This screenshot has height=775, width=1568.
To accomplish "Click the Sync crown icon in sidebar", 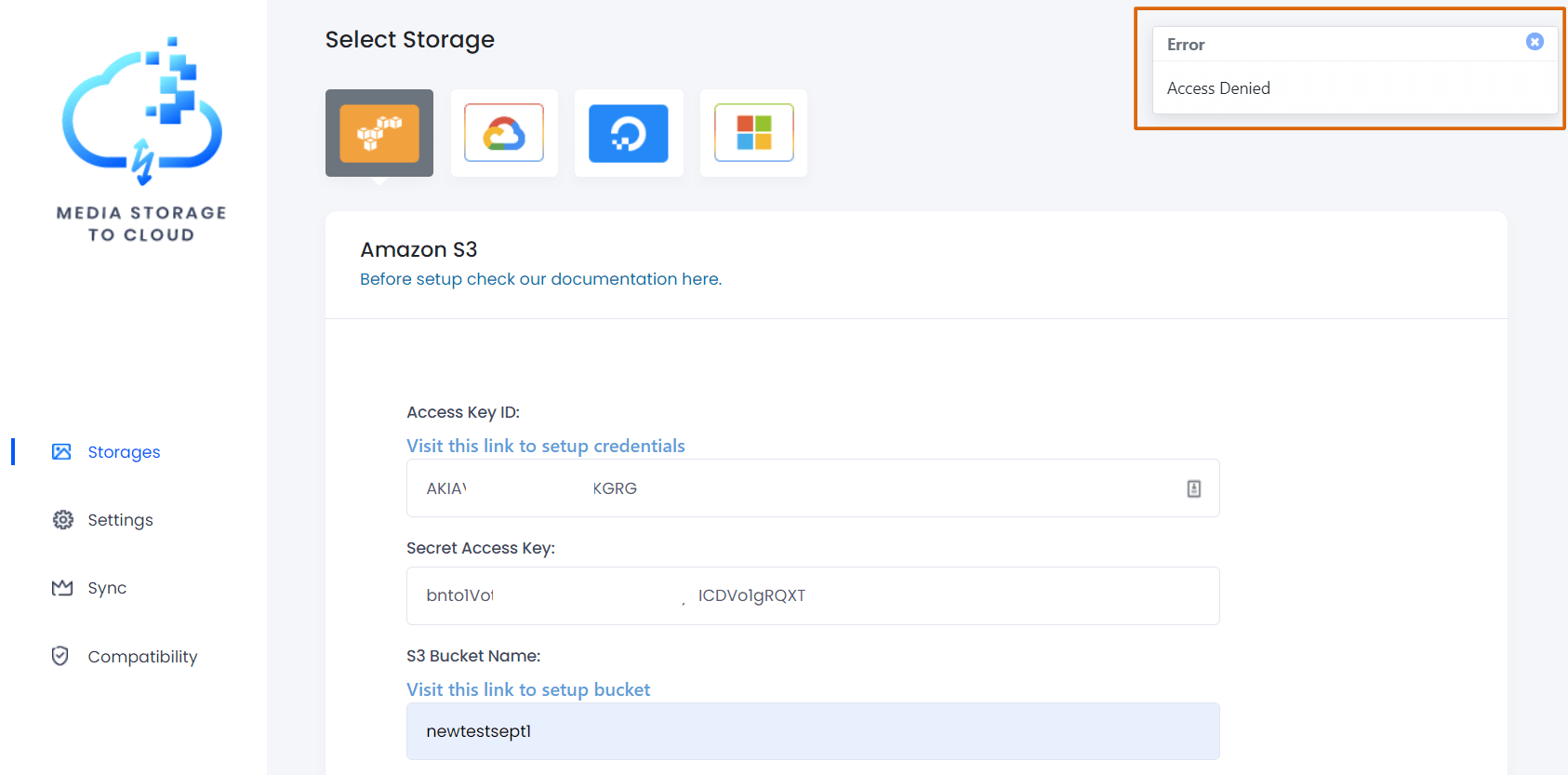I will [x=62, y=588].
